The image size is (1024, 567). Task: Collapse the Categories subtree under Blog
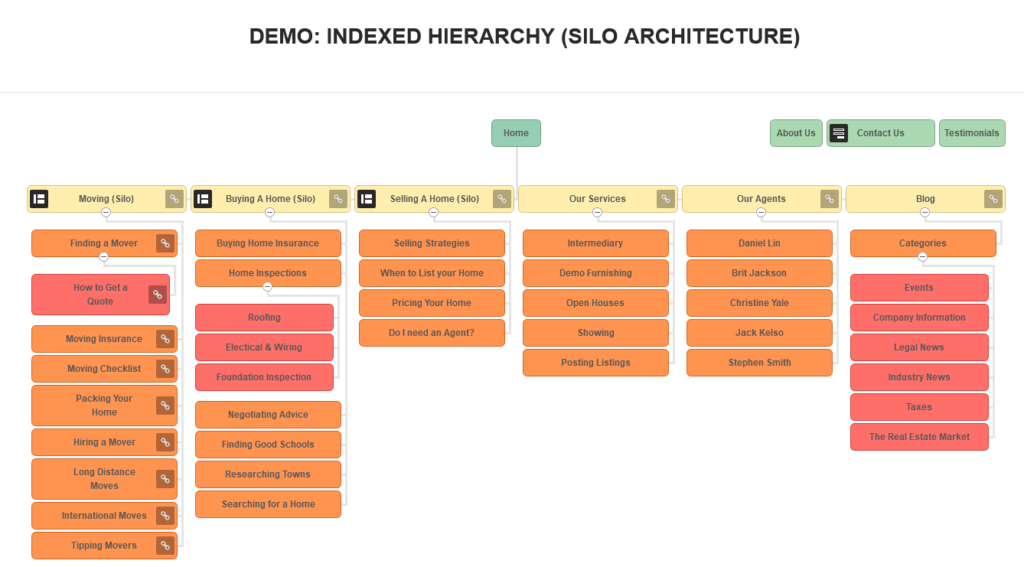pyautogui.click(x=922, y=257)
